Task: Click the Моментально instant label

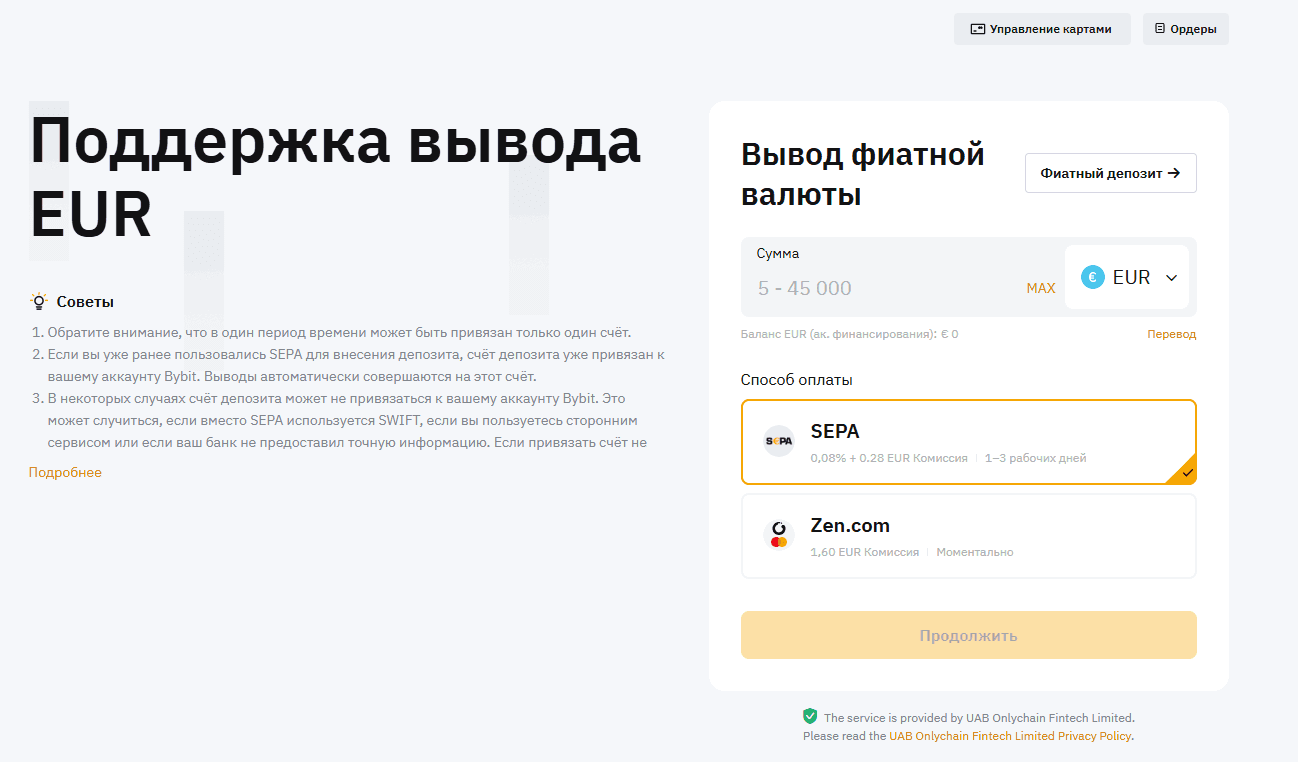Action: pyautogui.click(x=975, y=552)
